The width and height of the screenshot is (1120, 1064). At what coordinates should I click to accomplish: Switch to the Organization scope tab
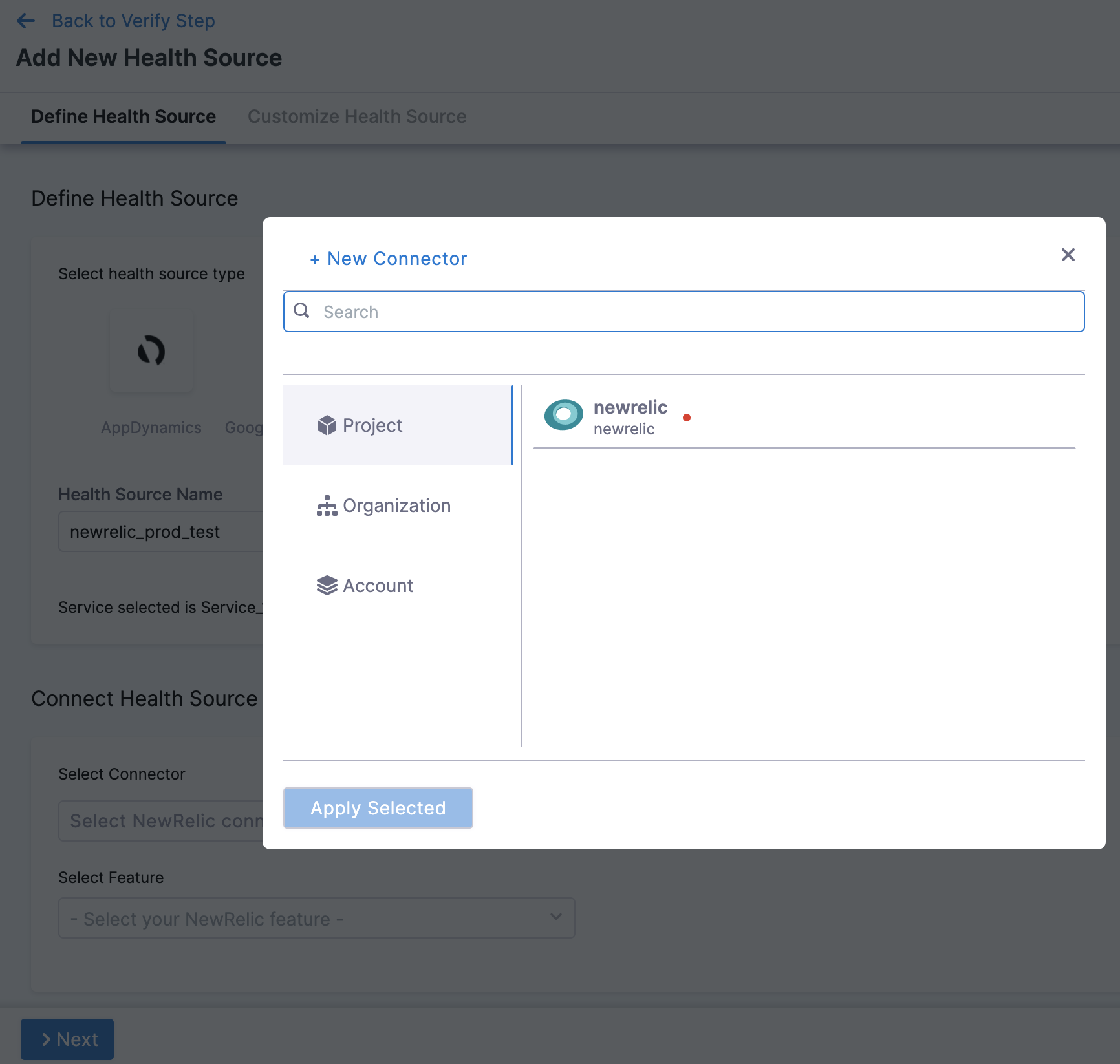[396, 505]
